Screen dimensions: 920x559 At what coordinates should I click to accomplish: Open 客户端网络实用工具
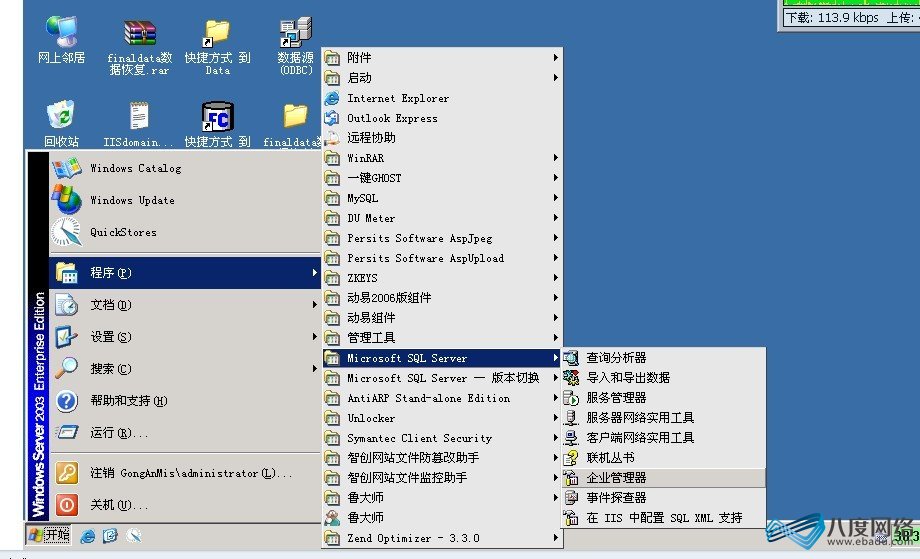pos(664,437)
